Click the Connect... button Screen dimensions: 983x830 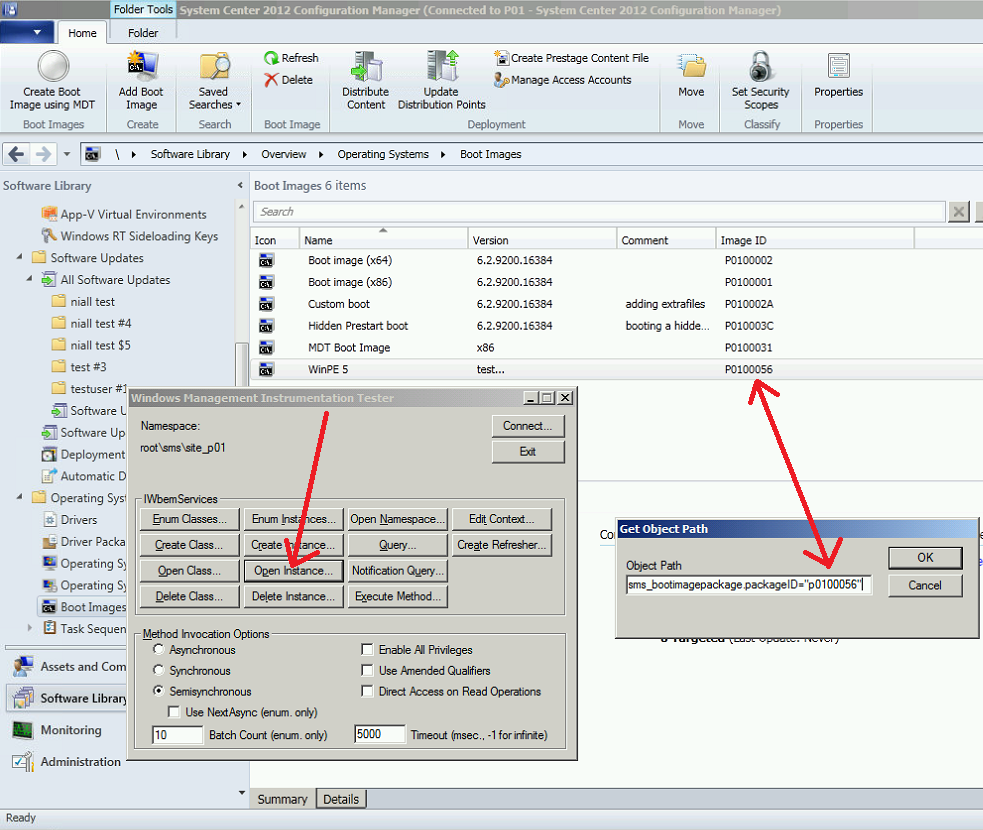(x=527, y=426)
